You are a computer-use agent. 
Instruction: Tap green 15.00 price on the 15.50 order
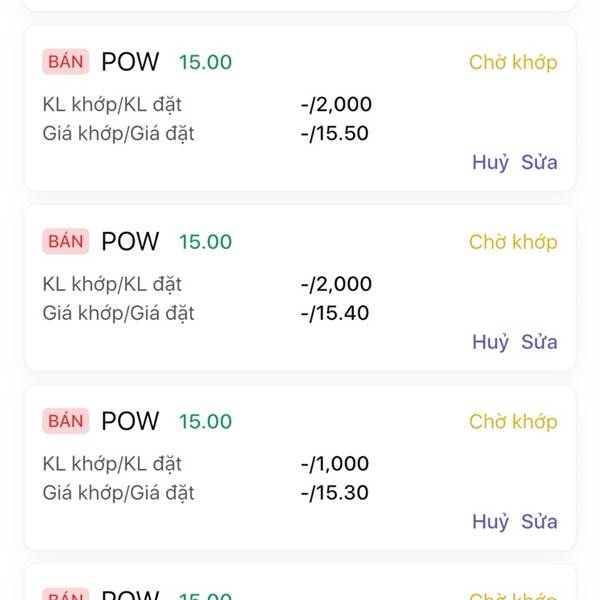(x=205, y=62)
